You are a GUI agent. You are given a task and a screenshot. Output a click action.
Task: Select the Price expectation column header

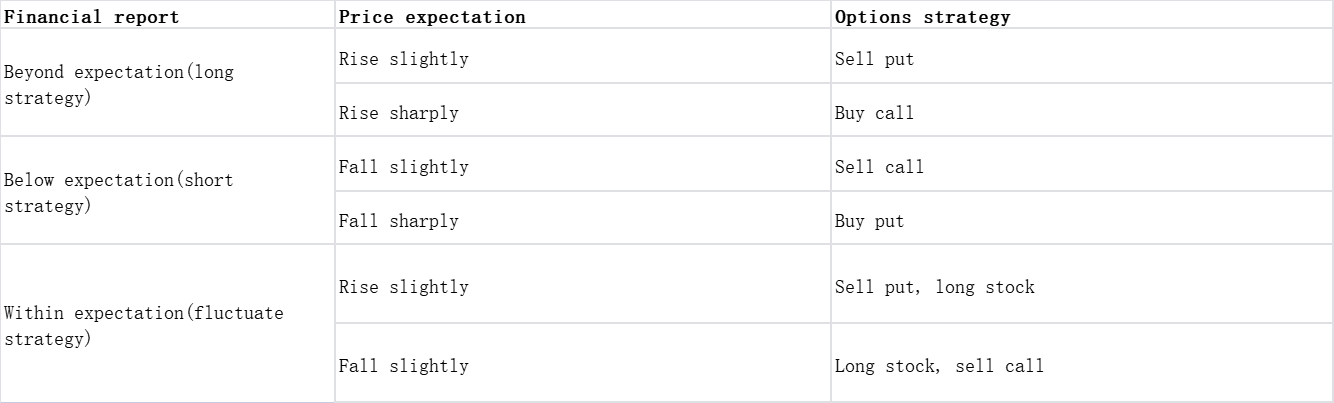click(432, 17)
